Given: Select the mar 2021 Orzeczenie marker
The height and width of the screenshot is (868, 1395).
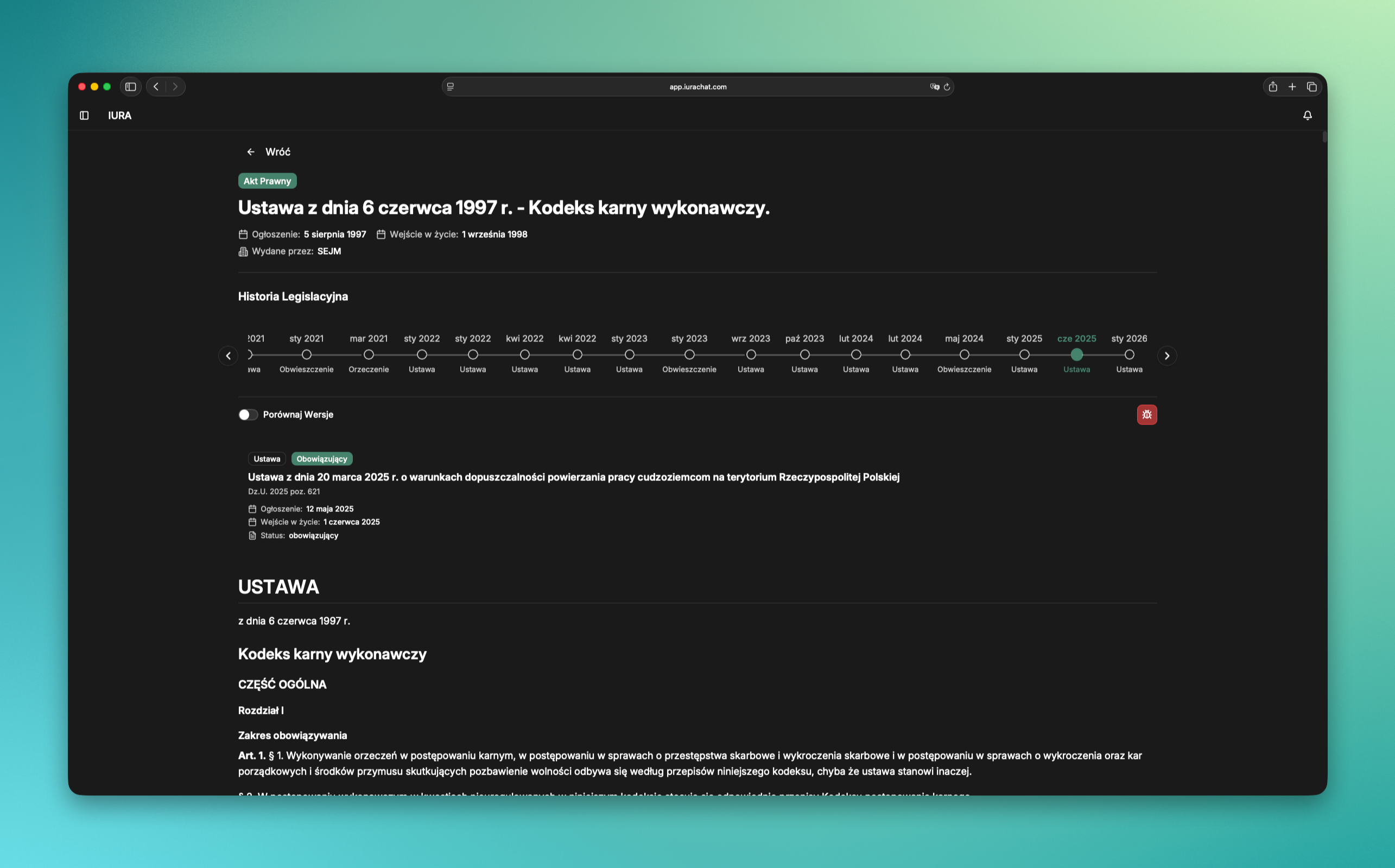Looking at the screenshot, I should click(369, 355).
